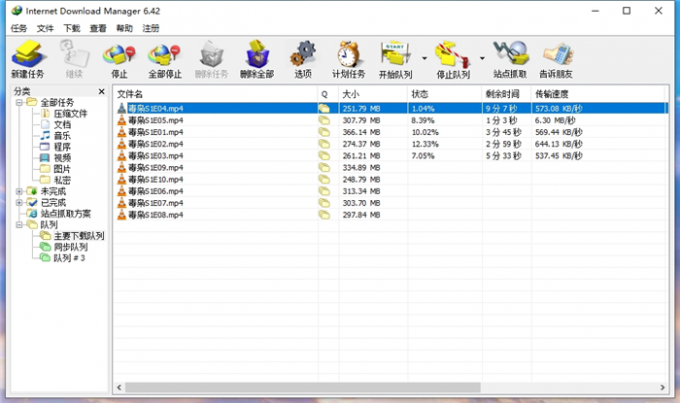The image size is (680, 403).
Task: Select the 毒枭S1E10.mp4 download row
Action: pos(391,179)
